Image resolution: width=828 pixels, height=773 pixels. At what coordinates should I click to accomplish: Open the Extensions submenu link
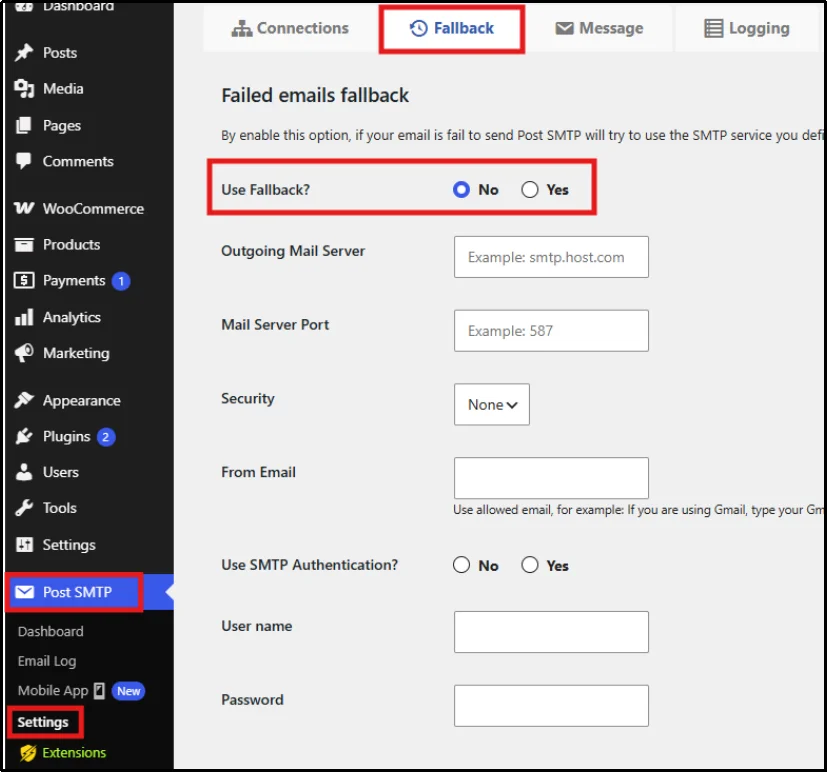tap(74, 752)
